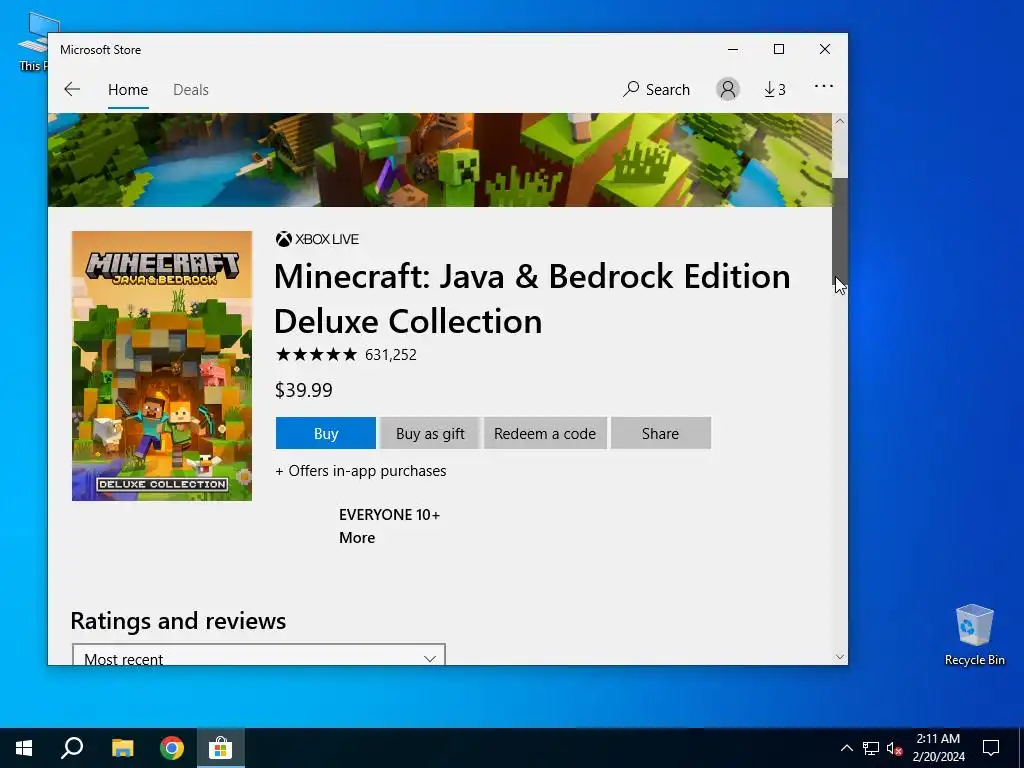Screen dimensions: 1024x768
Task: Maximize the Microsoft Store window
Action: pyautogui.click(x=778, y=50)
